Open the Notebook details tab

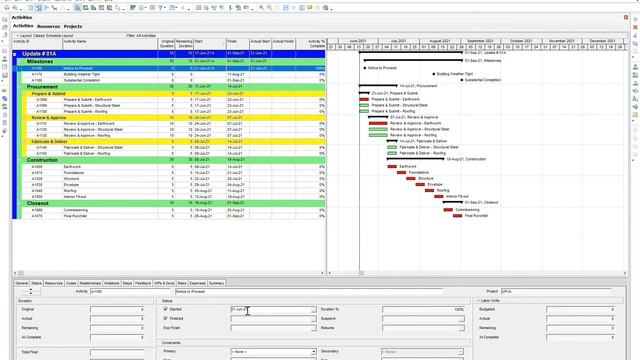pos(111,283)
